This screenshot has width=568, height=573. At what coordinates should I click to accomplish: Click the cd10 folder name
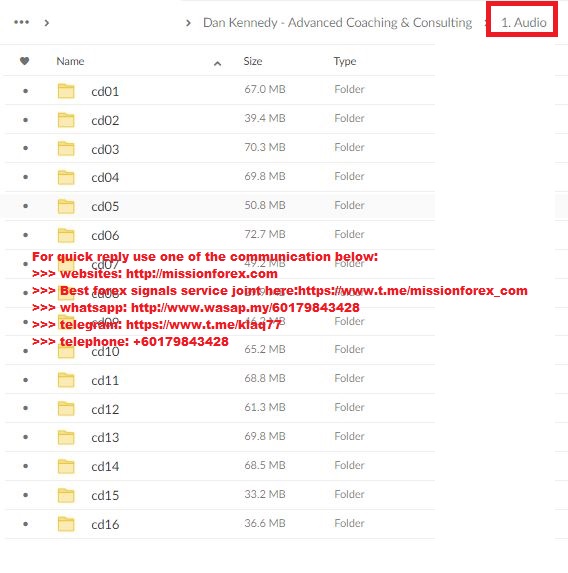coord(105,352)
